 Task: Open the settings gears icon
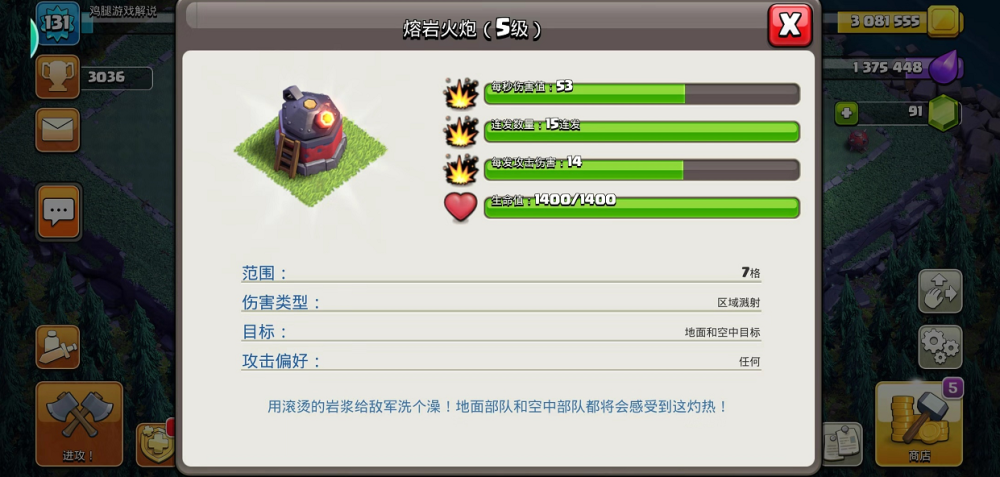[x=940, y=347]
